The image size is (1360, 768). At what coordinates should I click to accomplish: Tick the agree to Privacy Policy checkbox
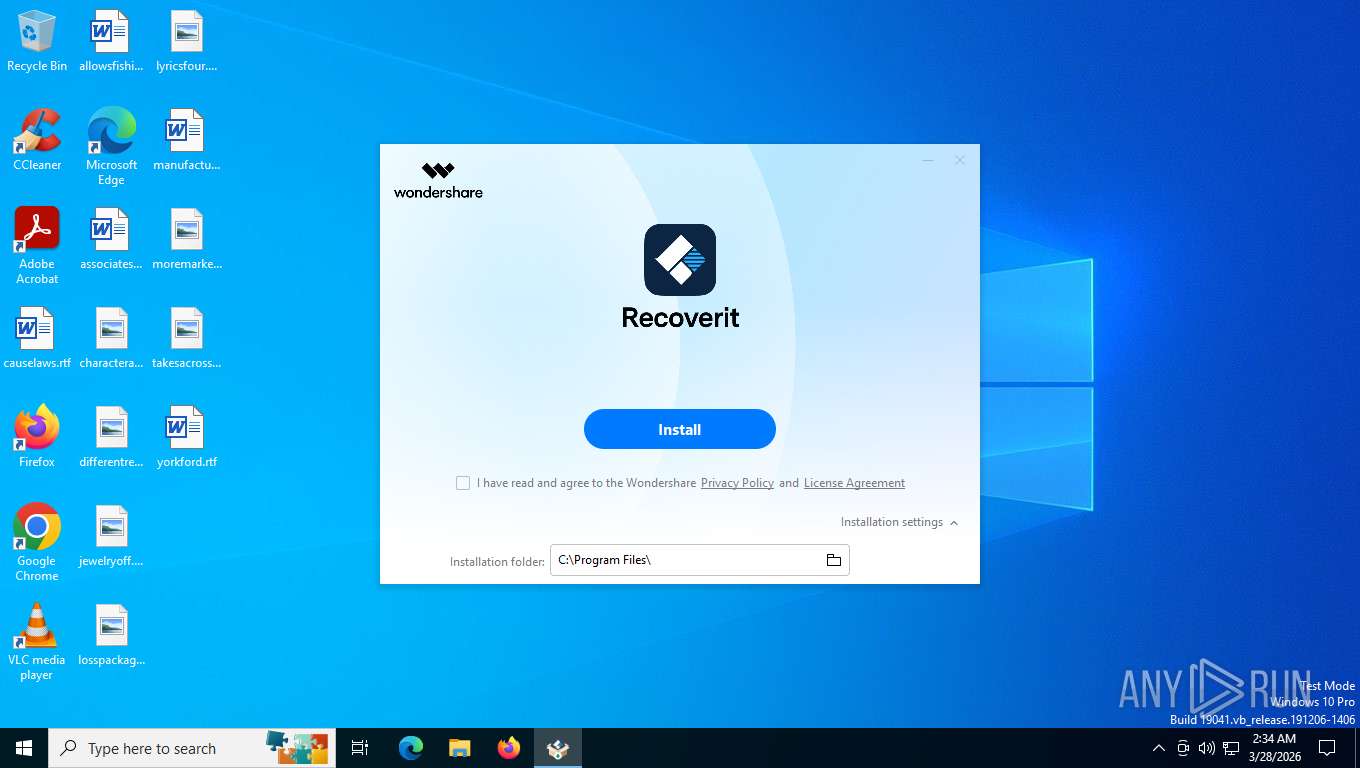463,483
